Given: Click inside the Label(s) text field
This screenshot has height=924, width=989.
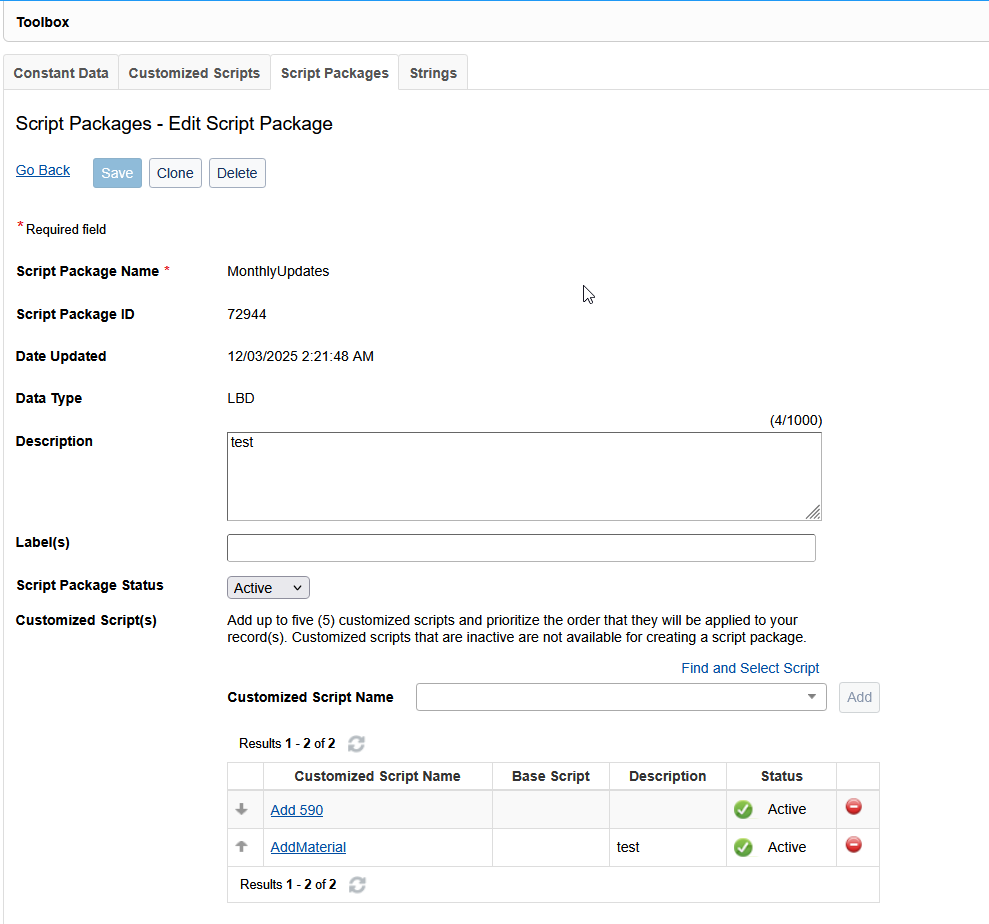Looking at the screenshot, I should point(521,548).
